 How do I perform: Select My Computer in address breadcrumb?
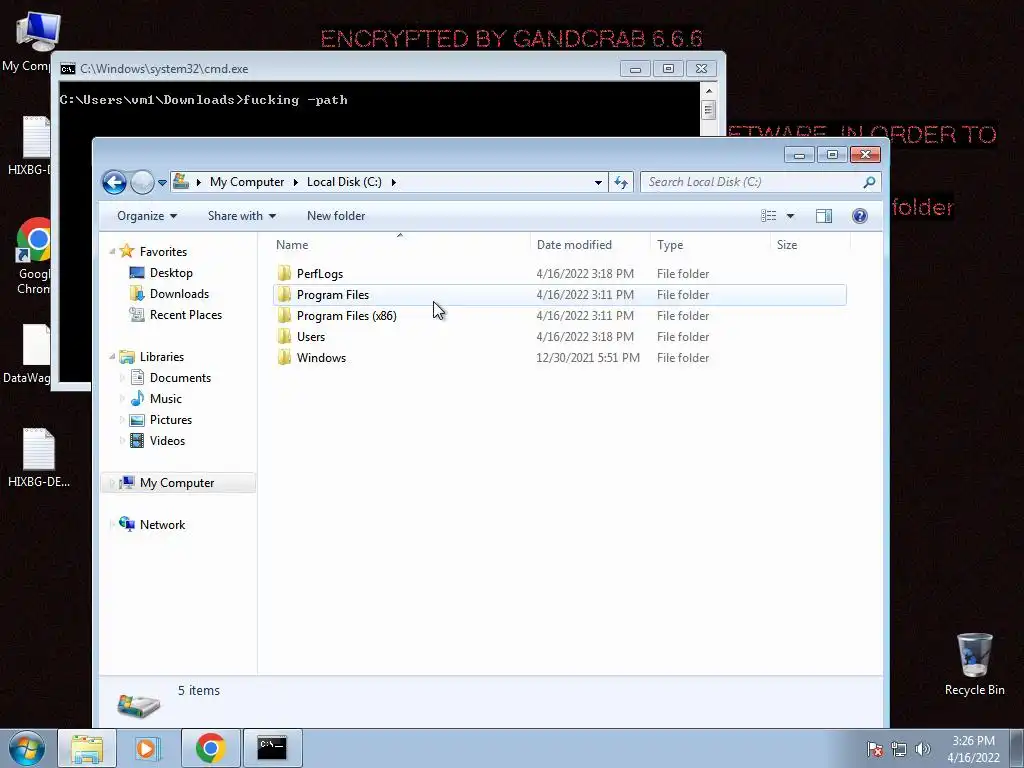(247, 182)
